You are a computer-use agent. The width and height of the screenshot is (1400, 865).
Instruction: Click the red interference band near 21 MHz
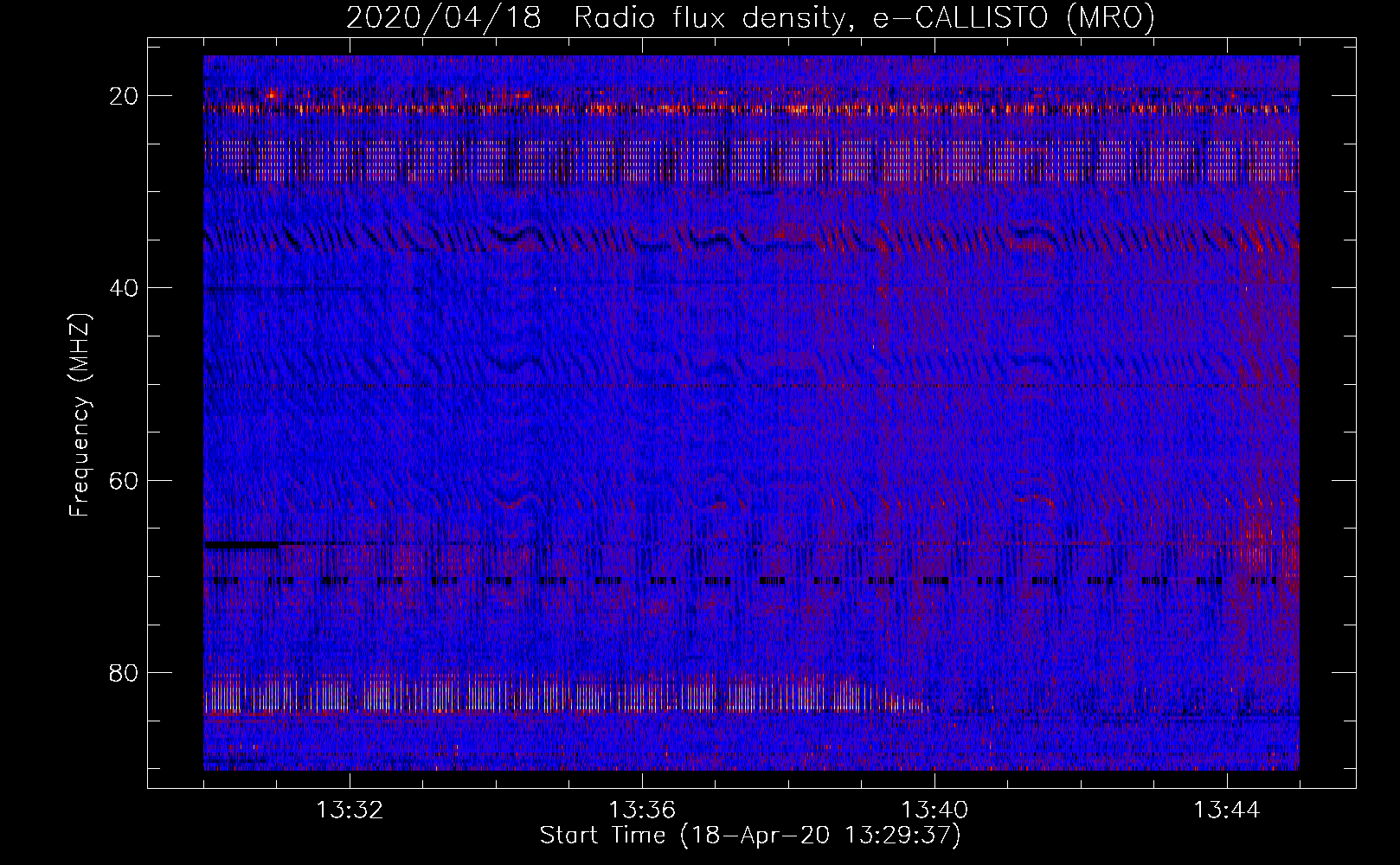coord(751,109)
